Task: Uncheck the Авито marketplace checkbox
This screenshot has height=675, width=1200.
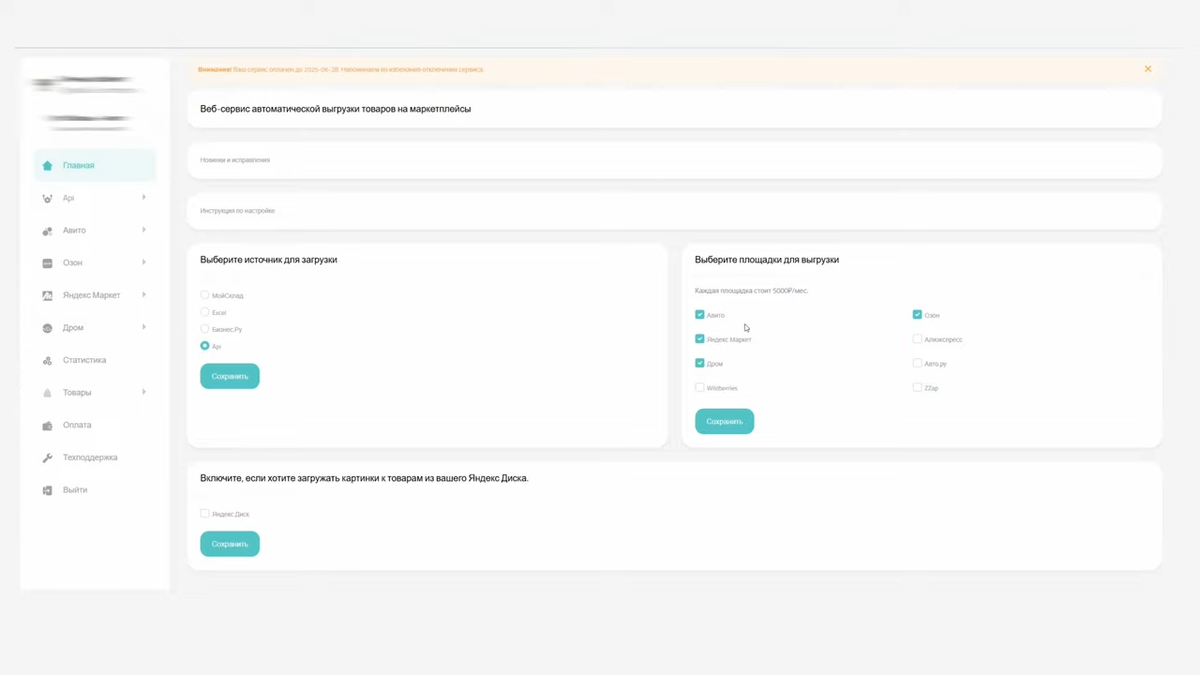Action: (x=700, y=315)
